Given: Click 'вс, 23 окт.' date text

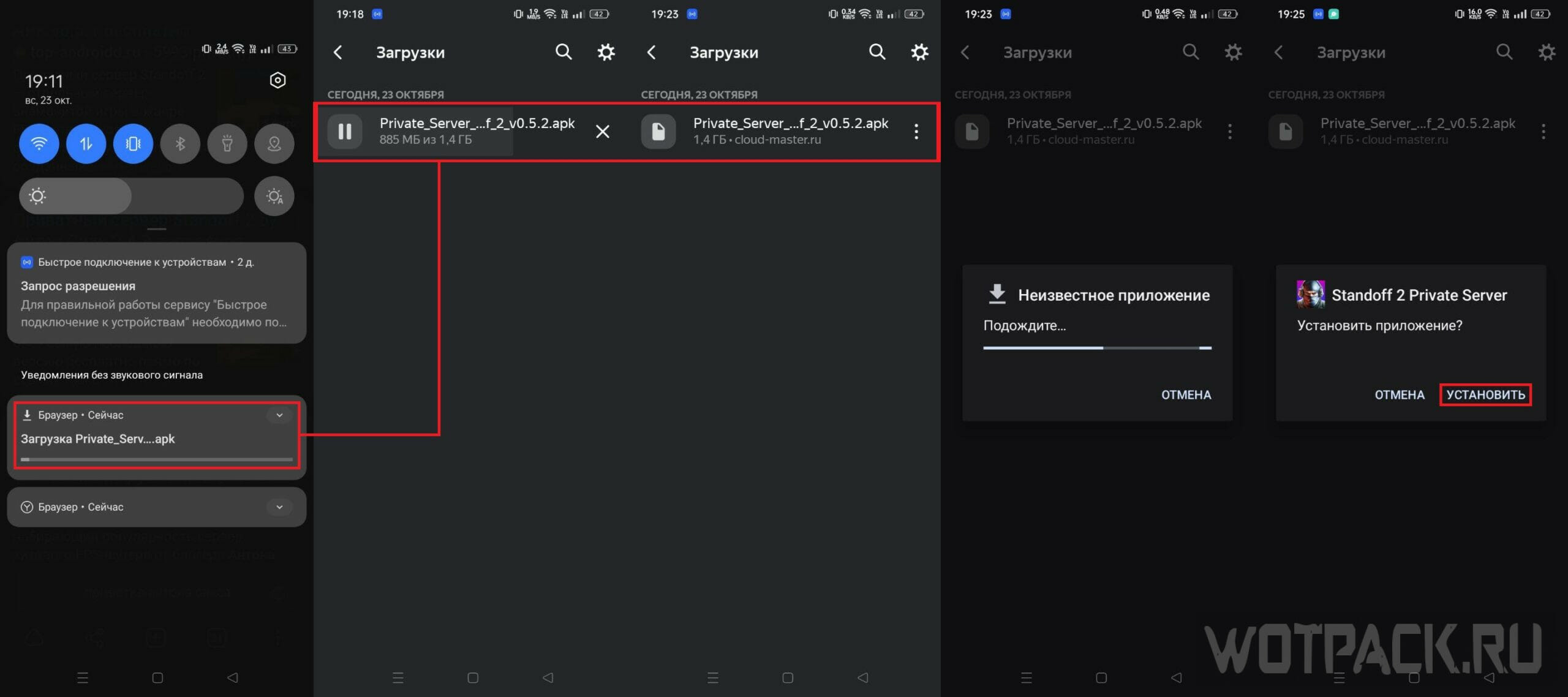Looking at the screenshot, I should tap(48, 100).
